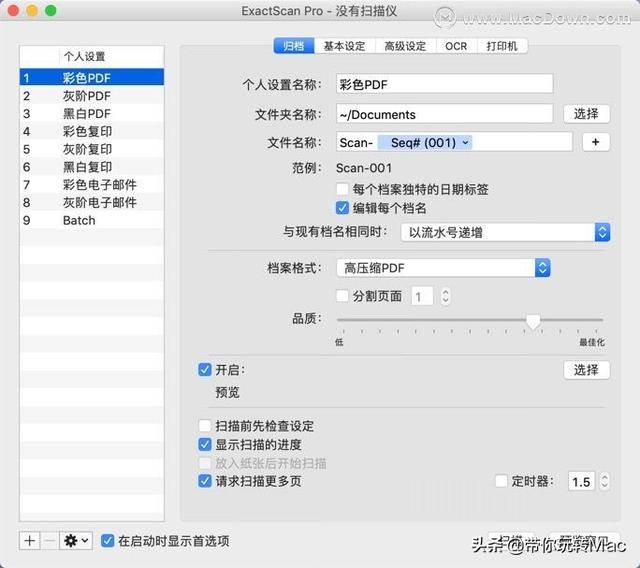The width and height of the screenshot is (640, 568).
Task: Select the 彩色PDF profile
Action: coord(92,78)
